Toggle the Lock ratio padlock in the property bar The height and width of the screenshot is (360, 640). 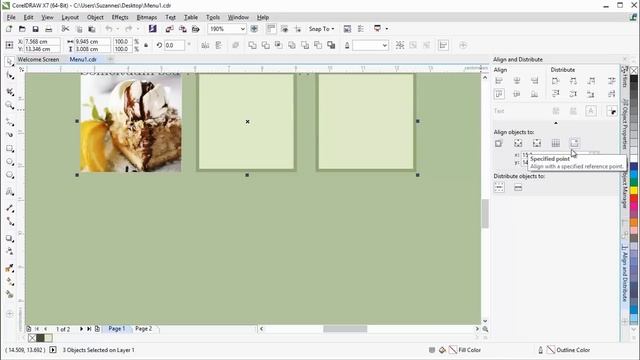(x=146, y=45)
